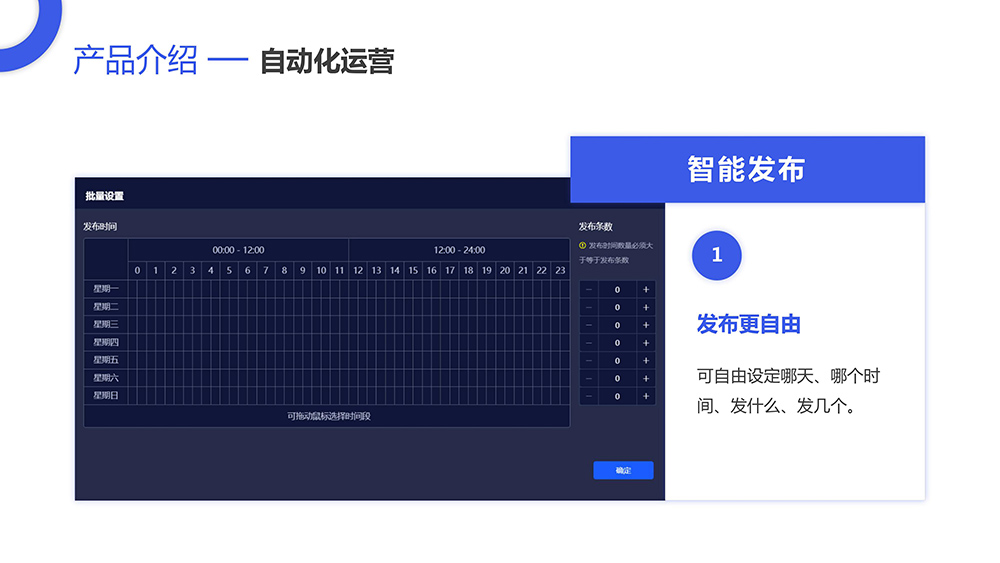Click the numbered circle badge 1

tap(716, 255)
